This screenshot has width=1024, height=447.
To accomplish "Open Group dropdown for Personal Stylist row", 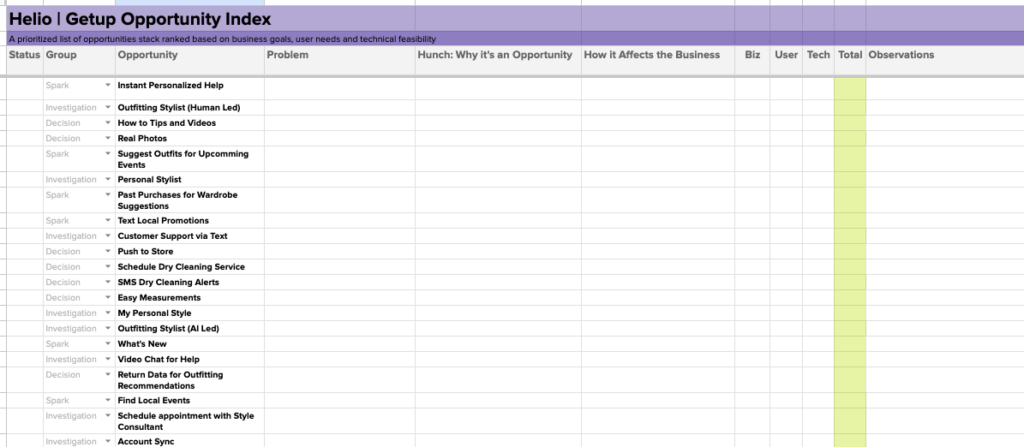I will click(x=108, y=180).
